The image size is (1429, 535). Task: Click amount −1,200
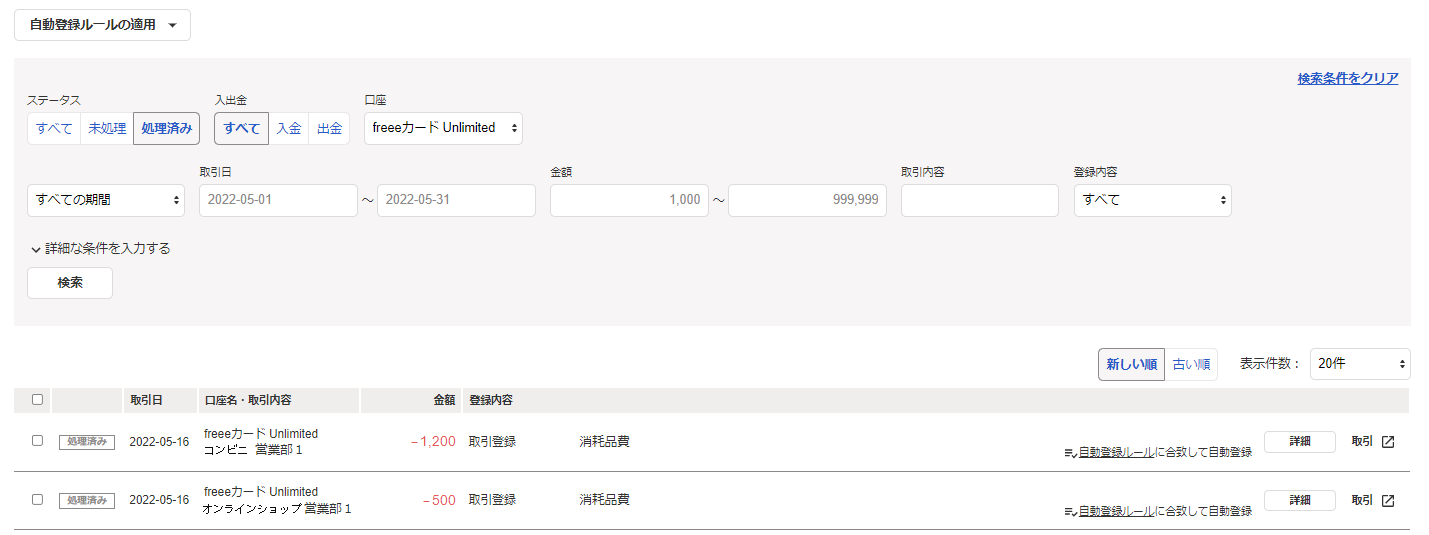(433, 441)
